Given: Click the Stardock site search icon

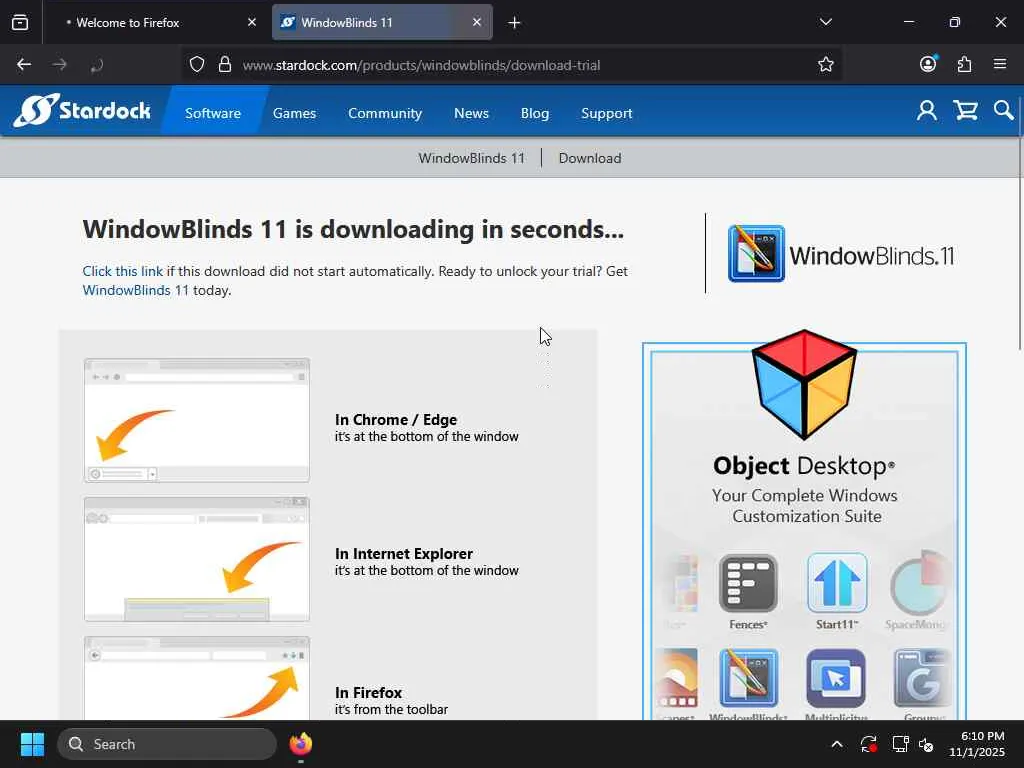Looking at the screenshot, I should coord(1003,110).
